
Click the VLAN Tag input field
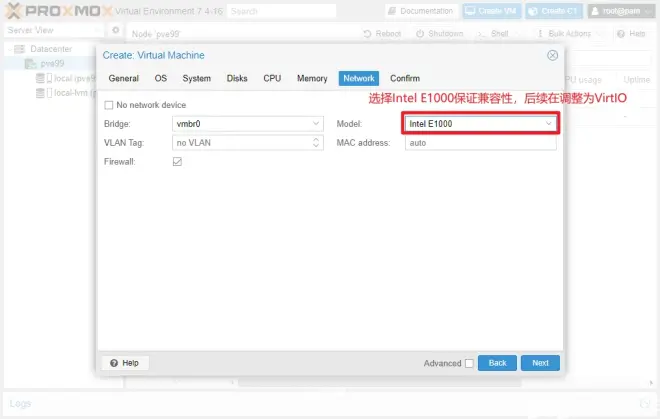point(242,143)
